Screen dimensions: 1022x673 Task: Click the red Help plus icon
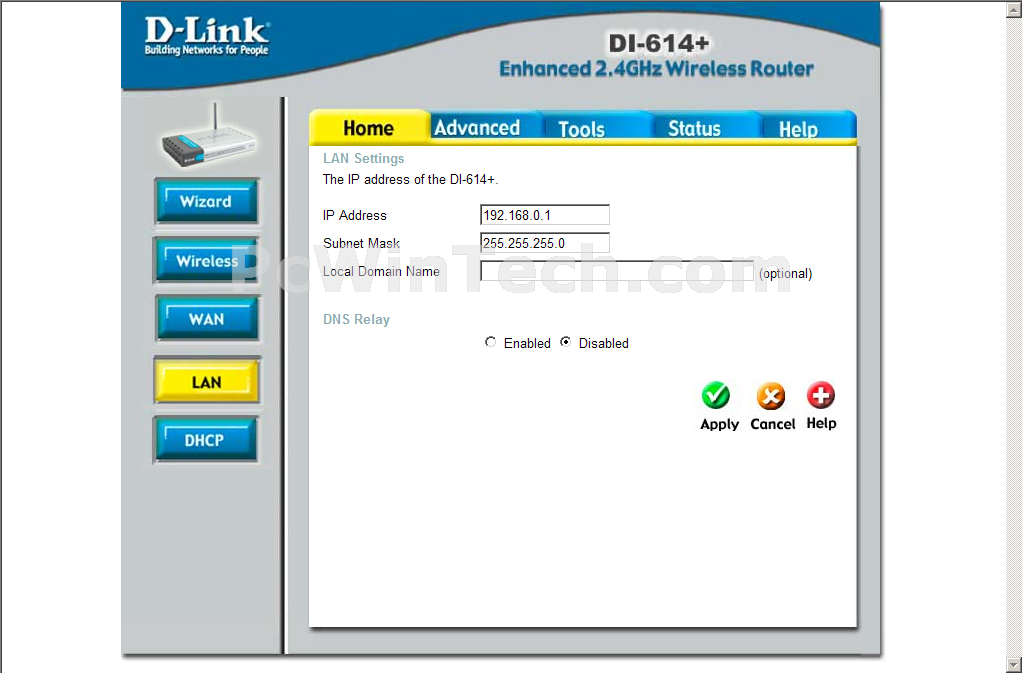pos(821,395)
